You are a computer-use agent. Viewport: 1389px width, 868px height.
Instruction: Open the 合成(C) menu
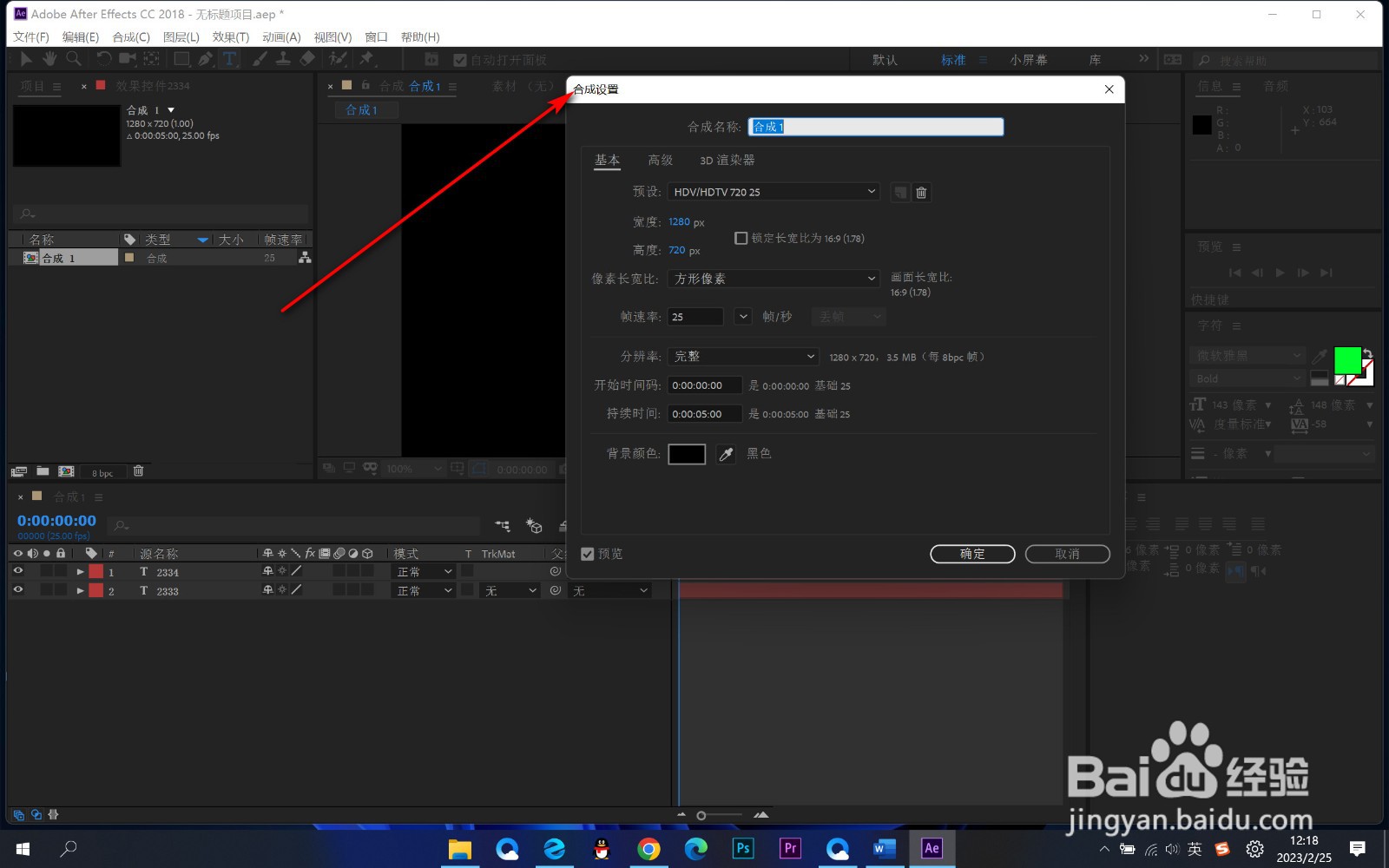131,36
